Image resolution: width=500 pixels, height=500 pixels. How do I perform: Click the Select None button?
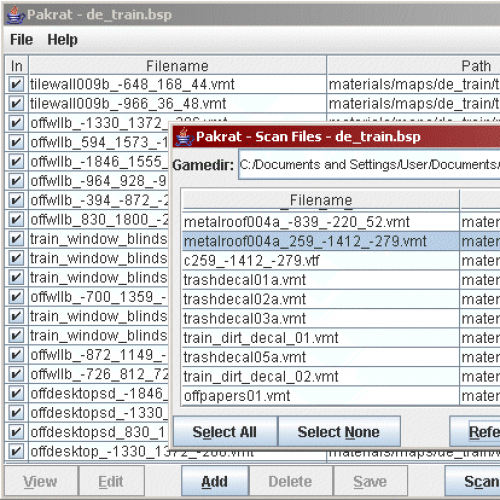(x=339, y=432)
